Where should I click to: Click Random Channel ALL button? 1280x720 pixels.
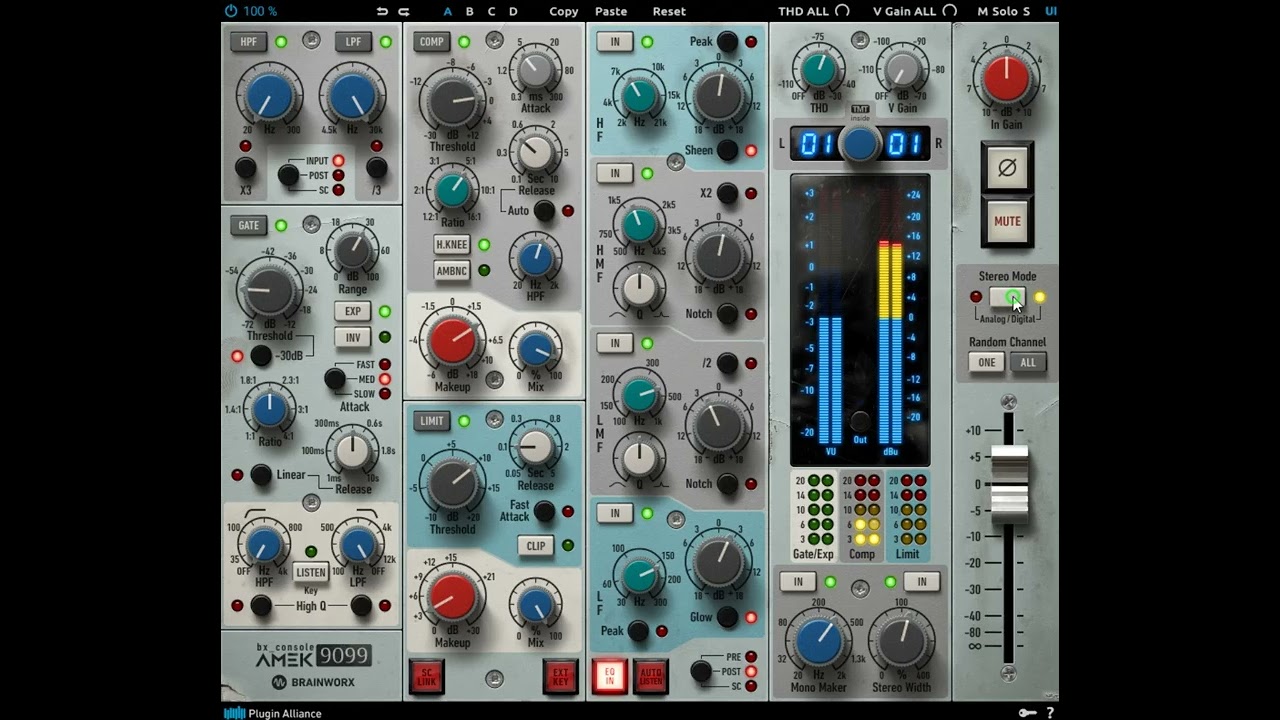(x=1028, y=363)
